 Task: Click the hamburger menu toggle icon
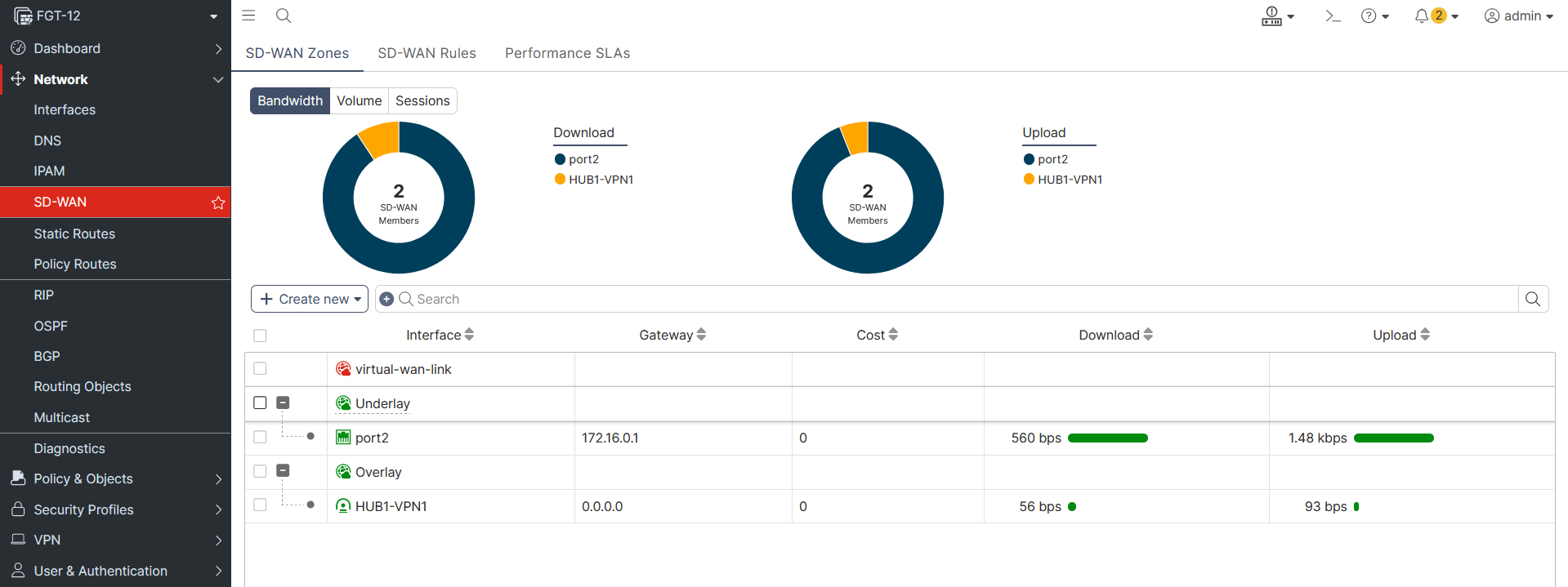click(x=249, y=16)
